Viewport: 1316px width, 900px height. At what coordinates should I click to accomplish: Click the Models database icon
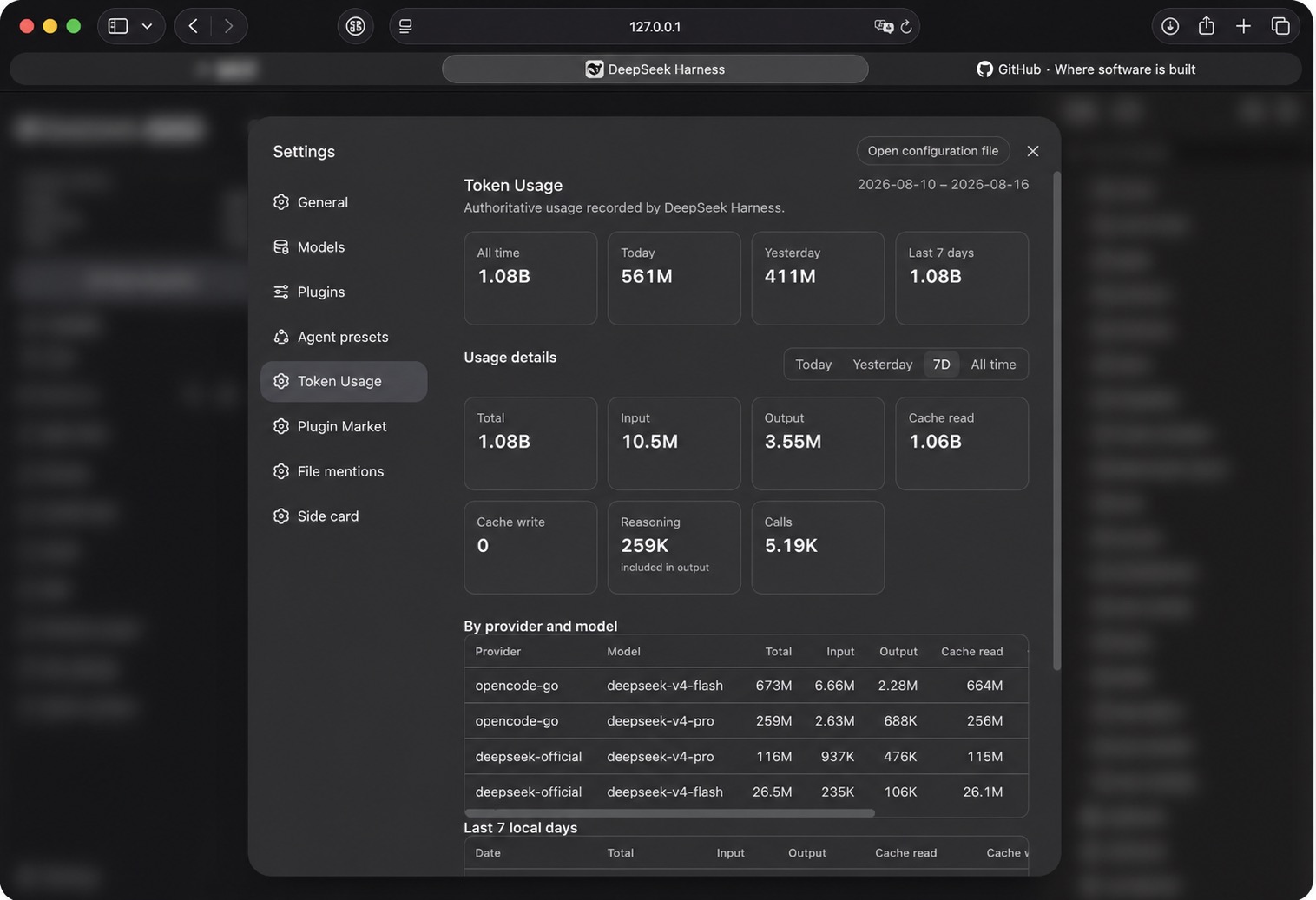281,247
